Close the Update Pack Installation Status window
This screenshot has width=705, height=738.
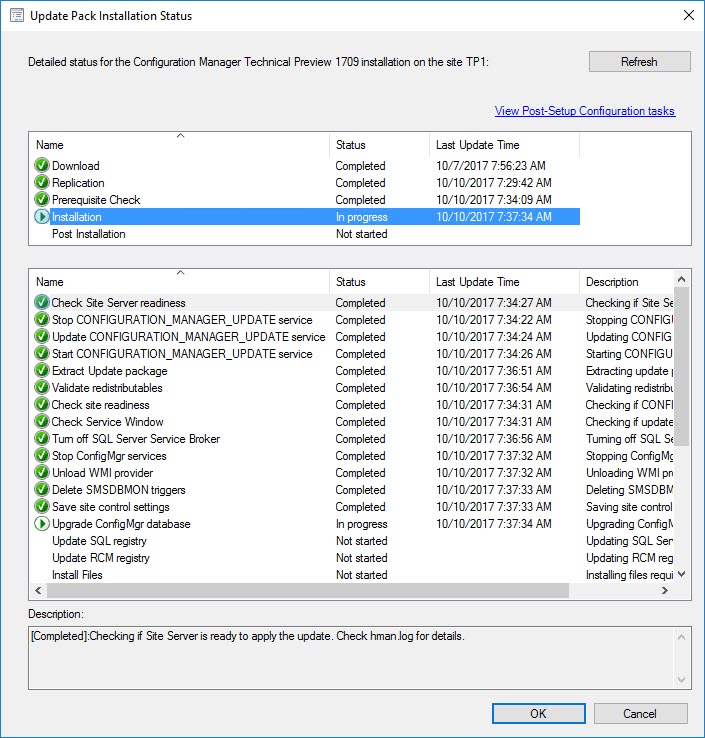coord(689,15)
